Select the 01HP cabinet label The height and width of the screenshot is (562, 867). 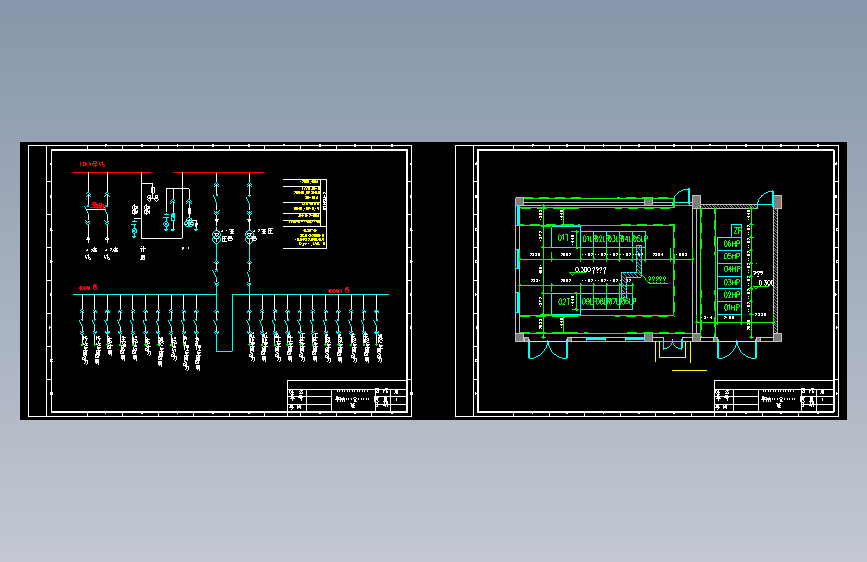point(732,308)
